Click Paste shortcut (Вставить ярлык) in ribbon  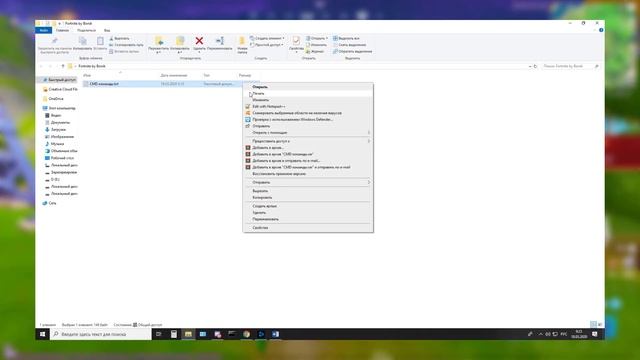tap(124, 51)
